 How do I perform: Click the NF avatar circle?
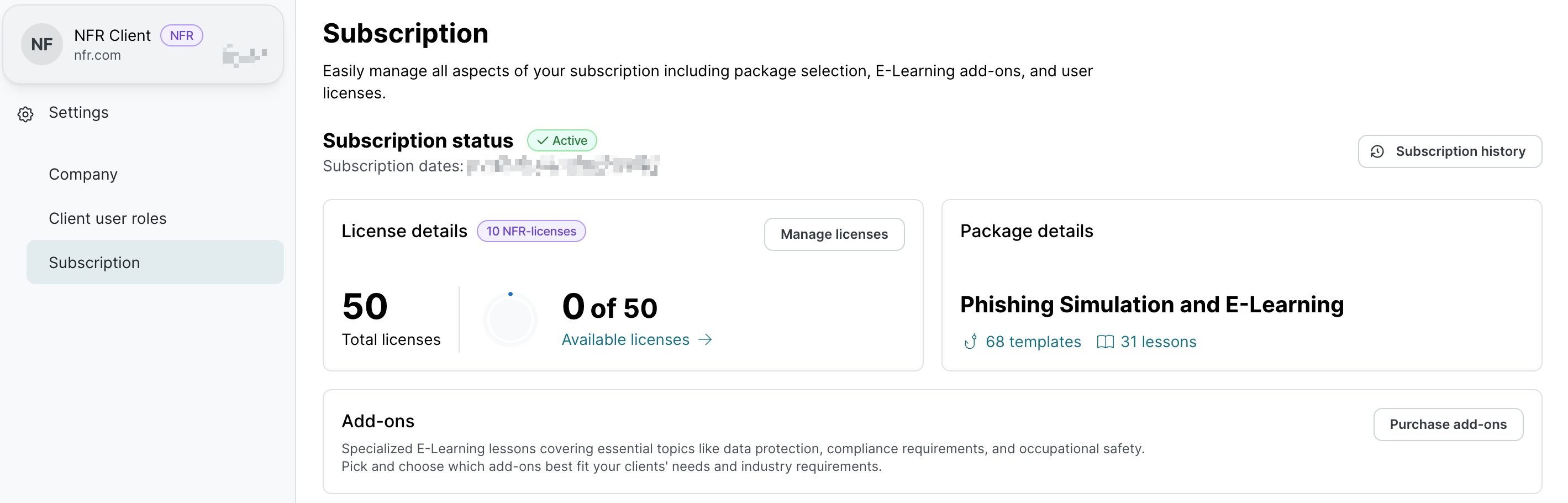41,44
